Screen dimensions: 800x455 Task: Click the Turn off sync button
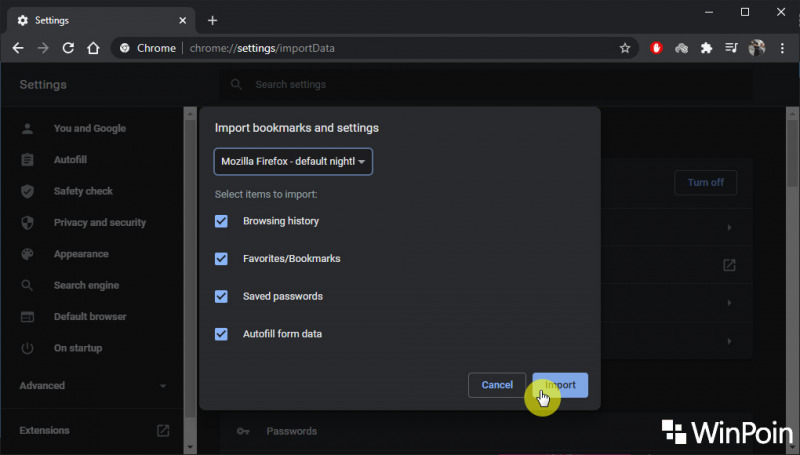click(706, 183)
